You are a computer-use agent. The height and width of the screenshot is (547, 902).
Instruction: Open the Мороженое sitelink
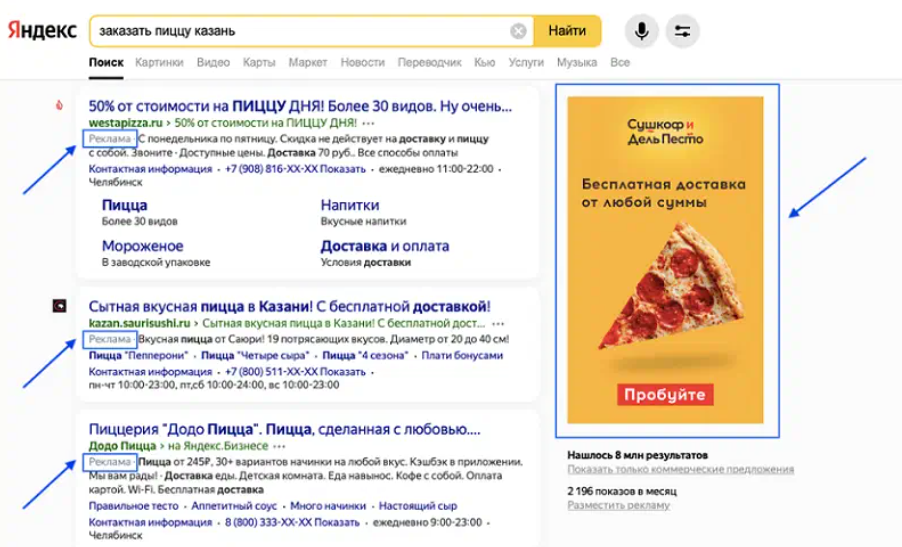143,246
